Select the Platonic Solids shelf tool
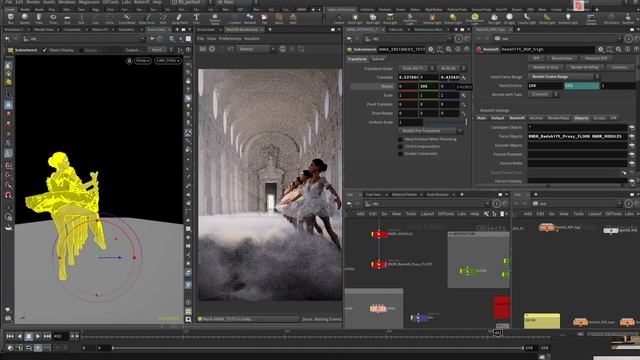Screen dimensions: 640x360 click(215, 18)
